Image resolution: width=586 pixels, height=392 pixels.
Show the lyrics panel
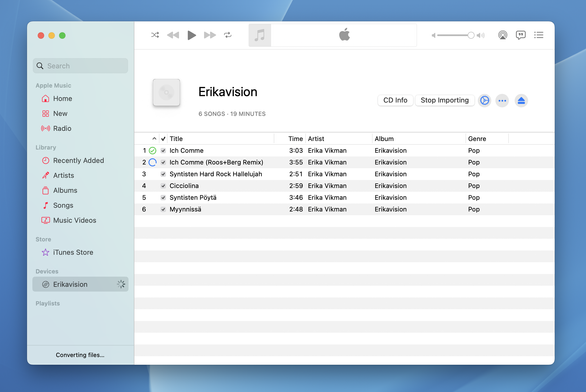click(521, 35)
